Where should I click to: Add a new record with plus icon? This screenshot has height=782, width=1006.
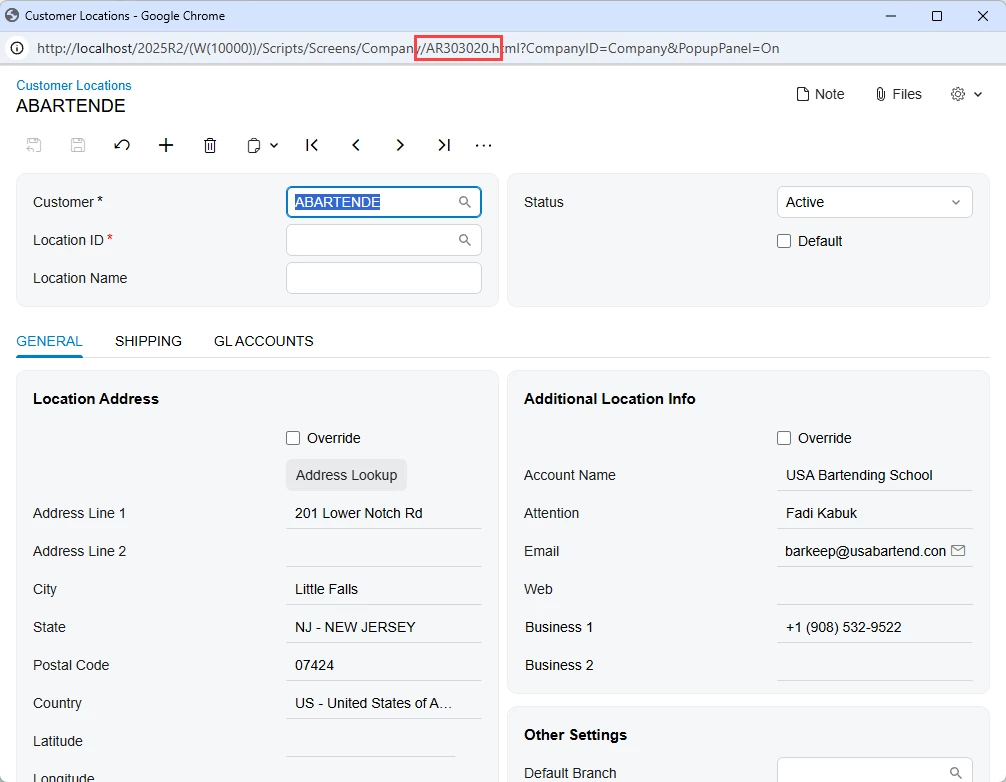tap(166, 145)
